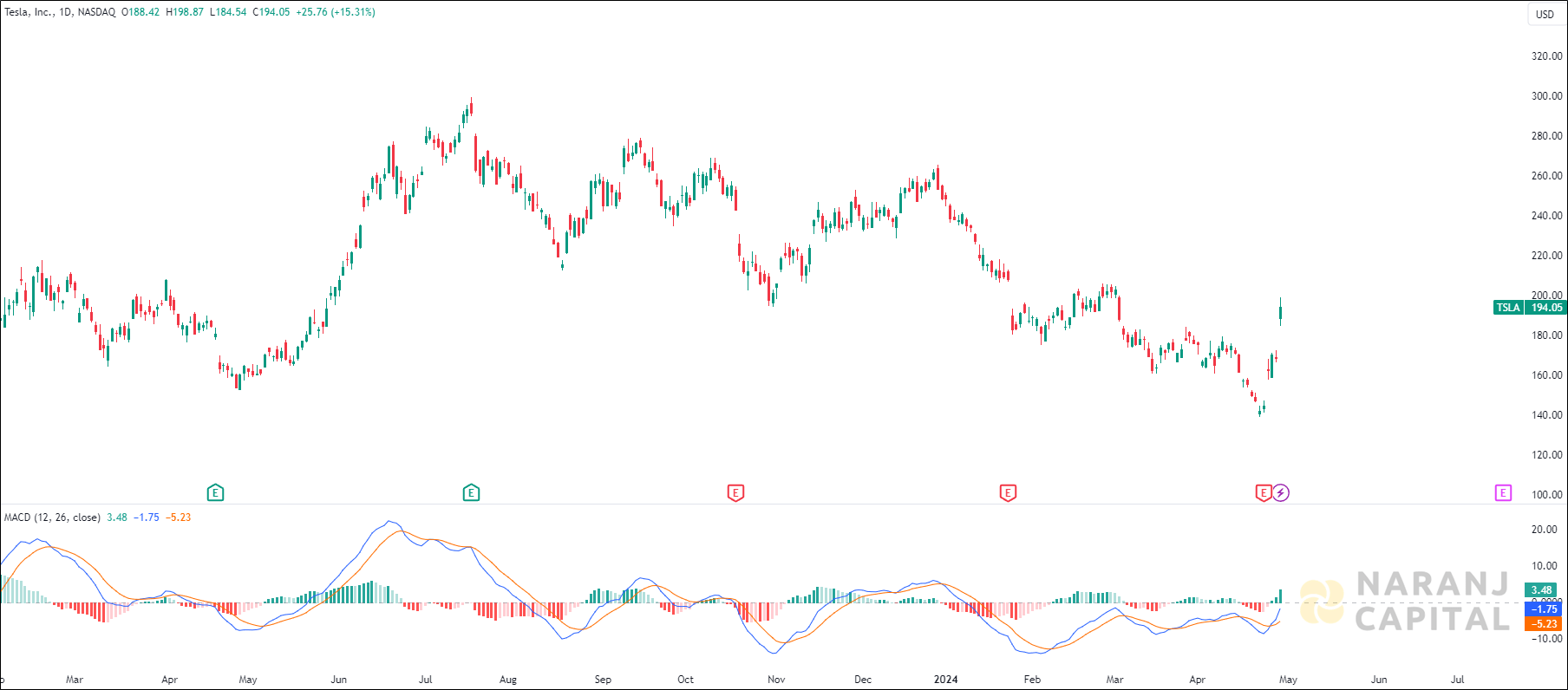The image size is (1568, 690).
Task: Click the Sep label on time axis
Action: [x=603, y=680]
